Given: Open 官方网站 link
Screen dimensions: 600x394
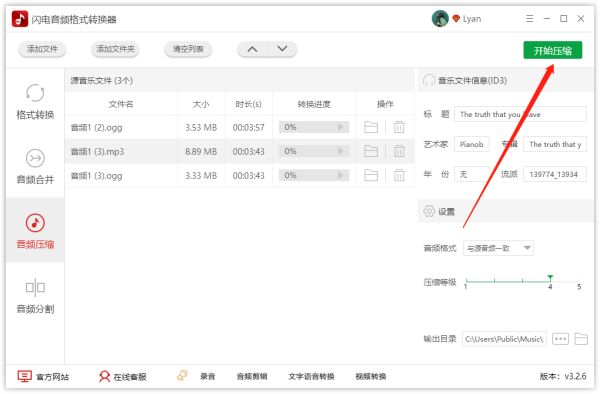Looking at the screenshot, I should (52, 377).
